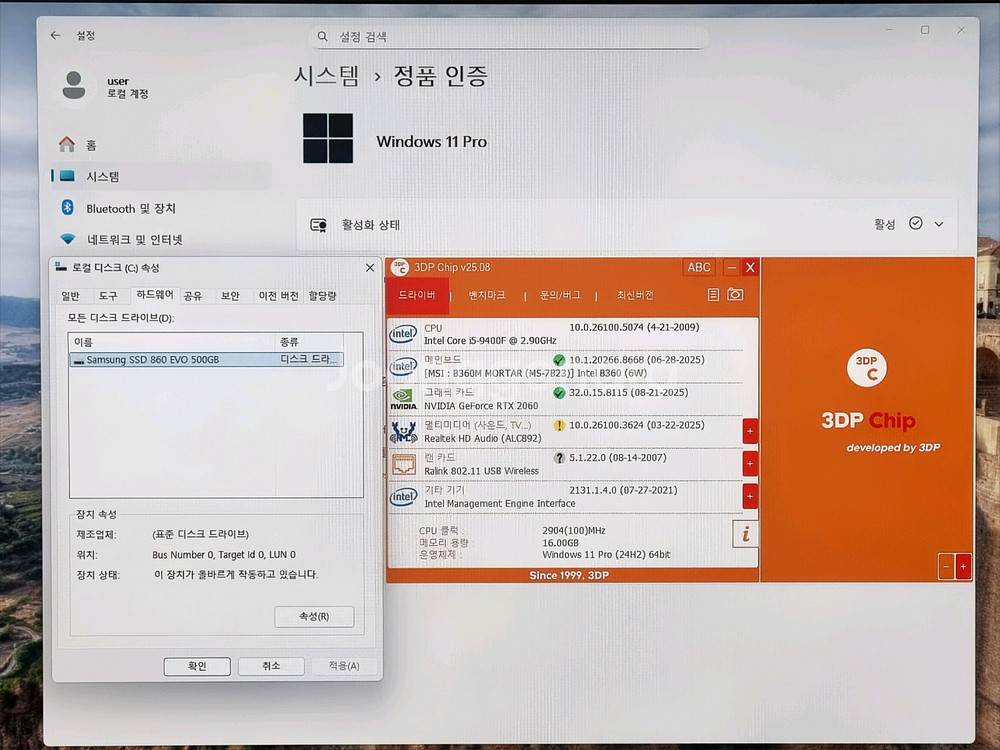1000x750 pixels.
Task: Switch to the 일반 tab in disk properties
Action: point(70,296)
